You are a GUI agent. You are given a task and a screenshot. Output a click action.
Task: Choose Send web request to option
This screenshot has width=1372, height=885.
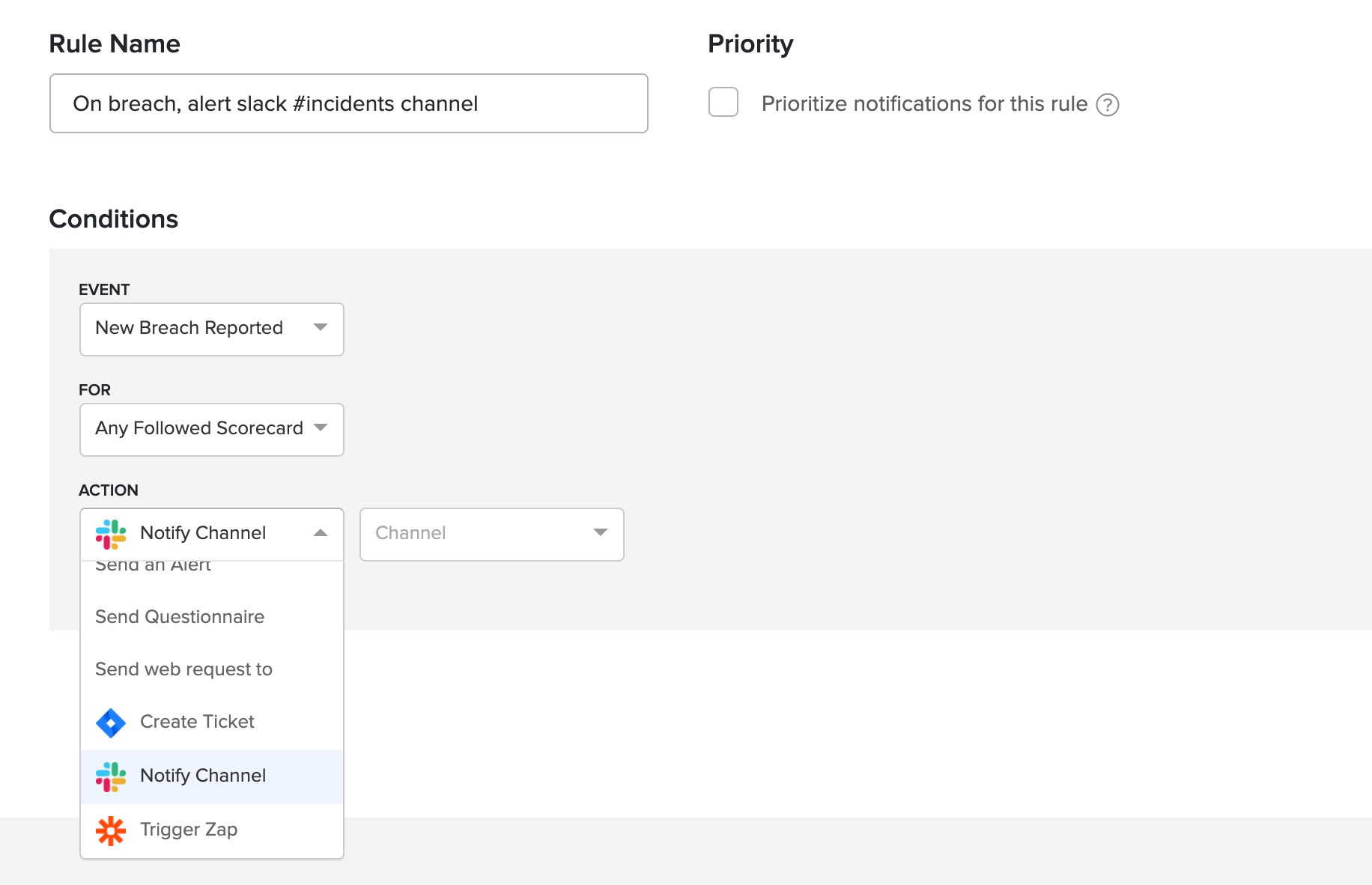183,669
